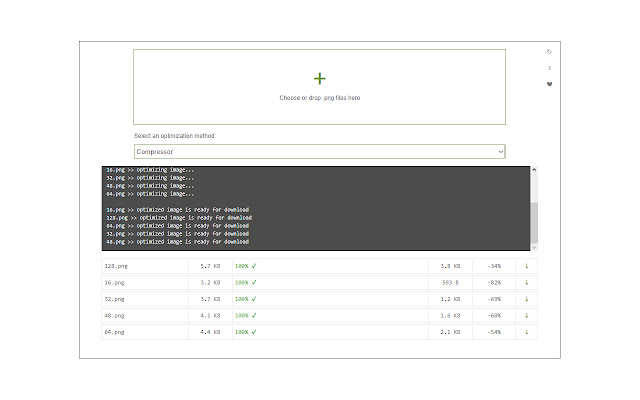Click the log panel scrollbar thumb
This screenshot has width=640, height=400.
[x=534, y=222]
